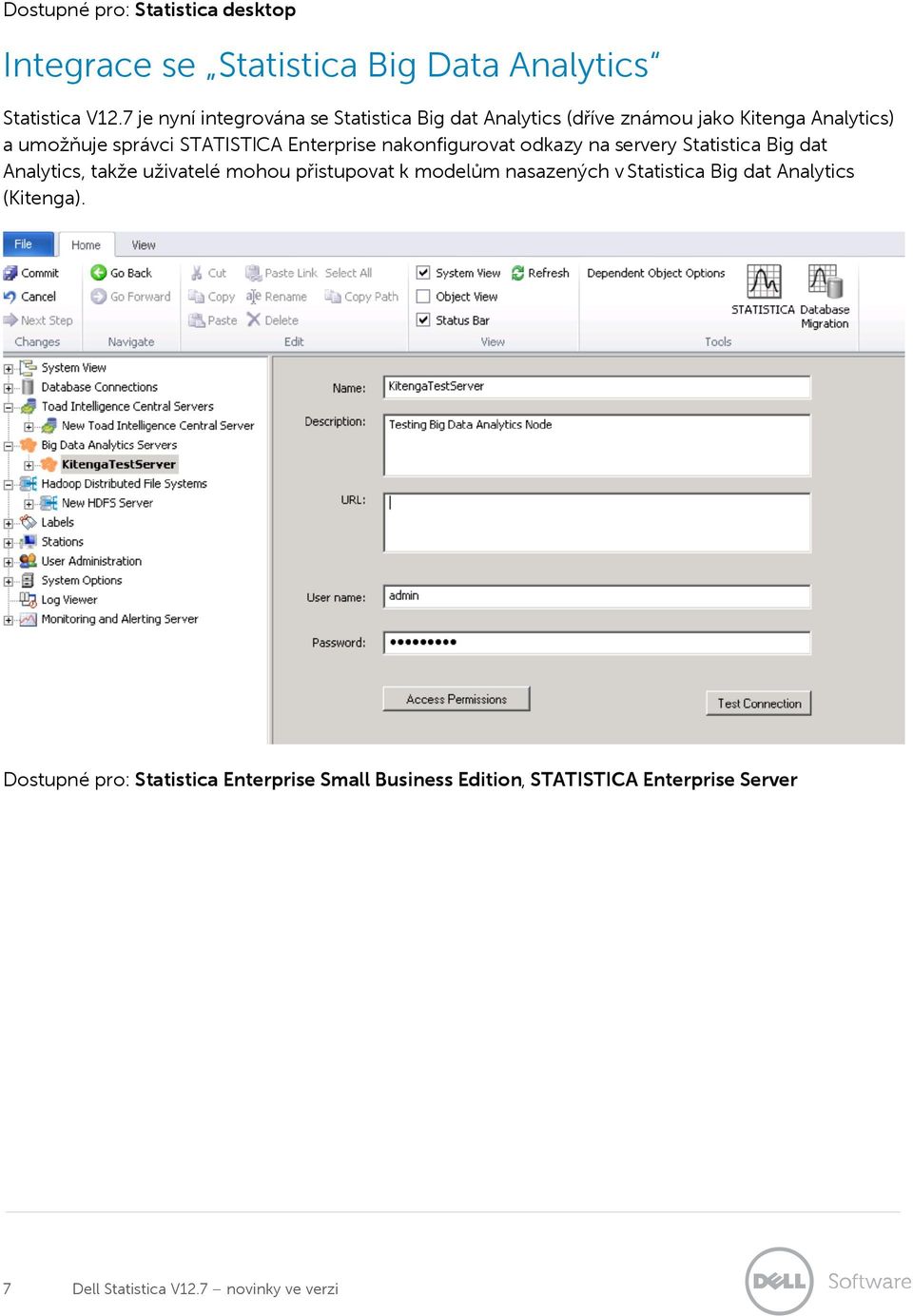Expand the Labels tree node

click(x=9, y=523)
